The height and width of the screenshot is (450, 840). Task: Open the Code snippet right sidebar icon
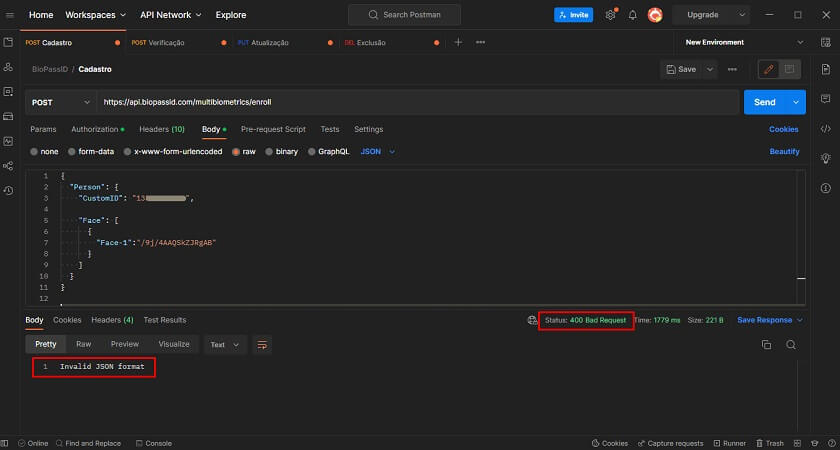point(826,129)
